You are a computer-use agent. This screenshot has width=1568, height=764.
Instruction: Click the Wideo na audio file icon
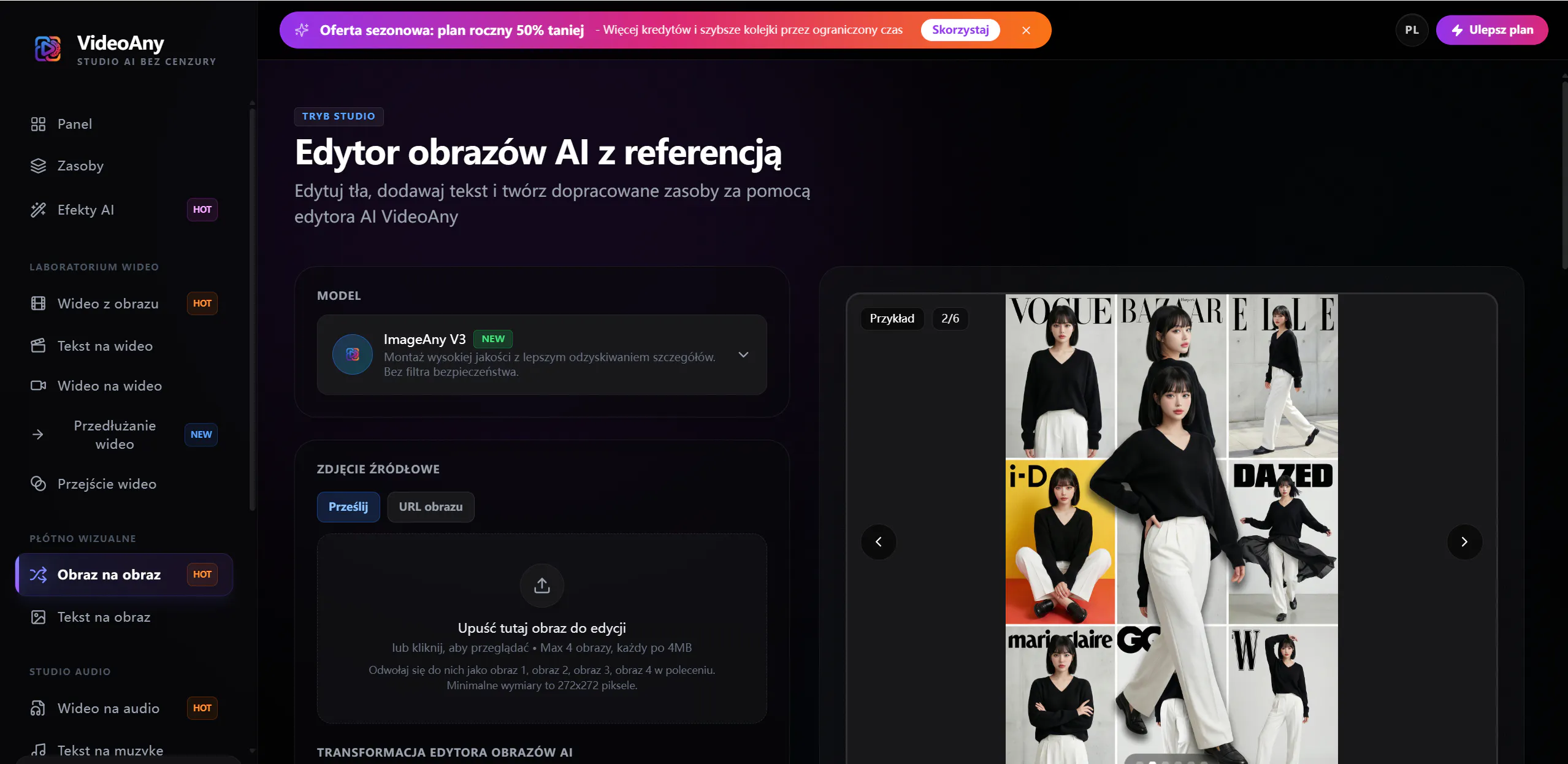click(x=38, y=708)
